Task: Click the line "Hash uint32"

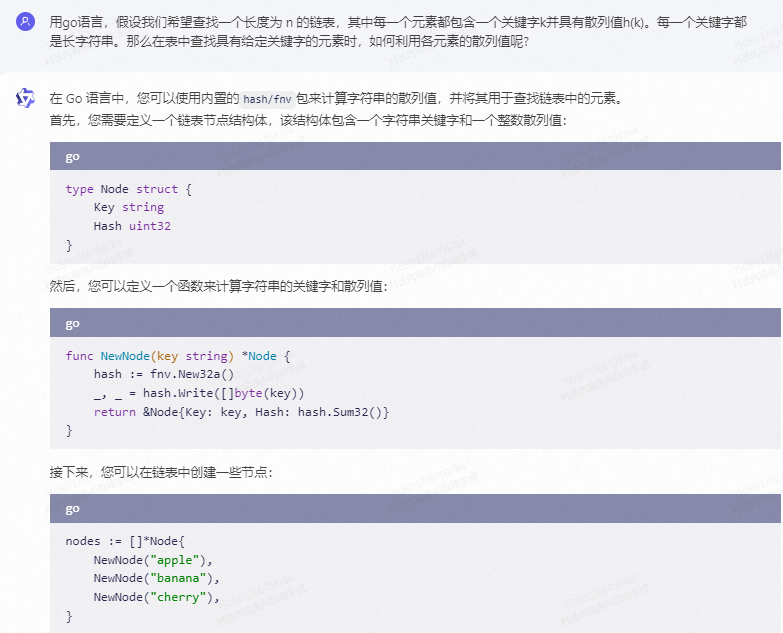Action: tap(132, 226)
